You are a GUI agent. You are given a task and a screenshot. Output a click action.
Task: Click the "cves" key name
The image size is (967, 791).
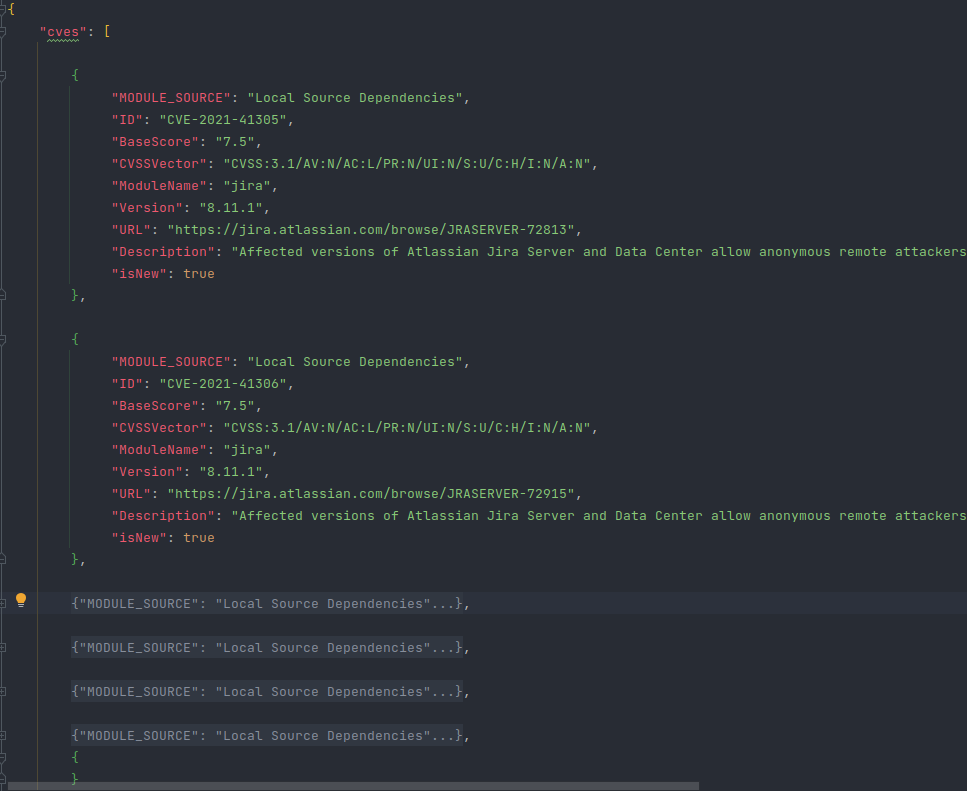click(x=63, y=31)
